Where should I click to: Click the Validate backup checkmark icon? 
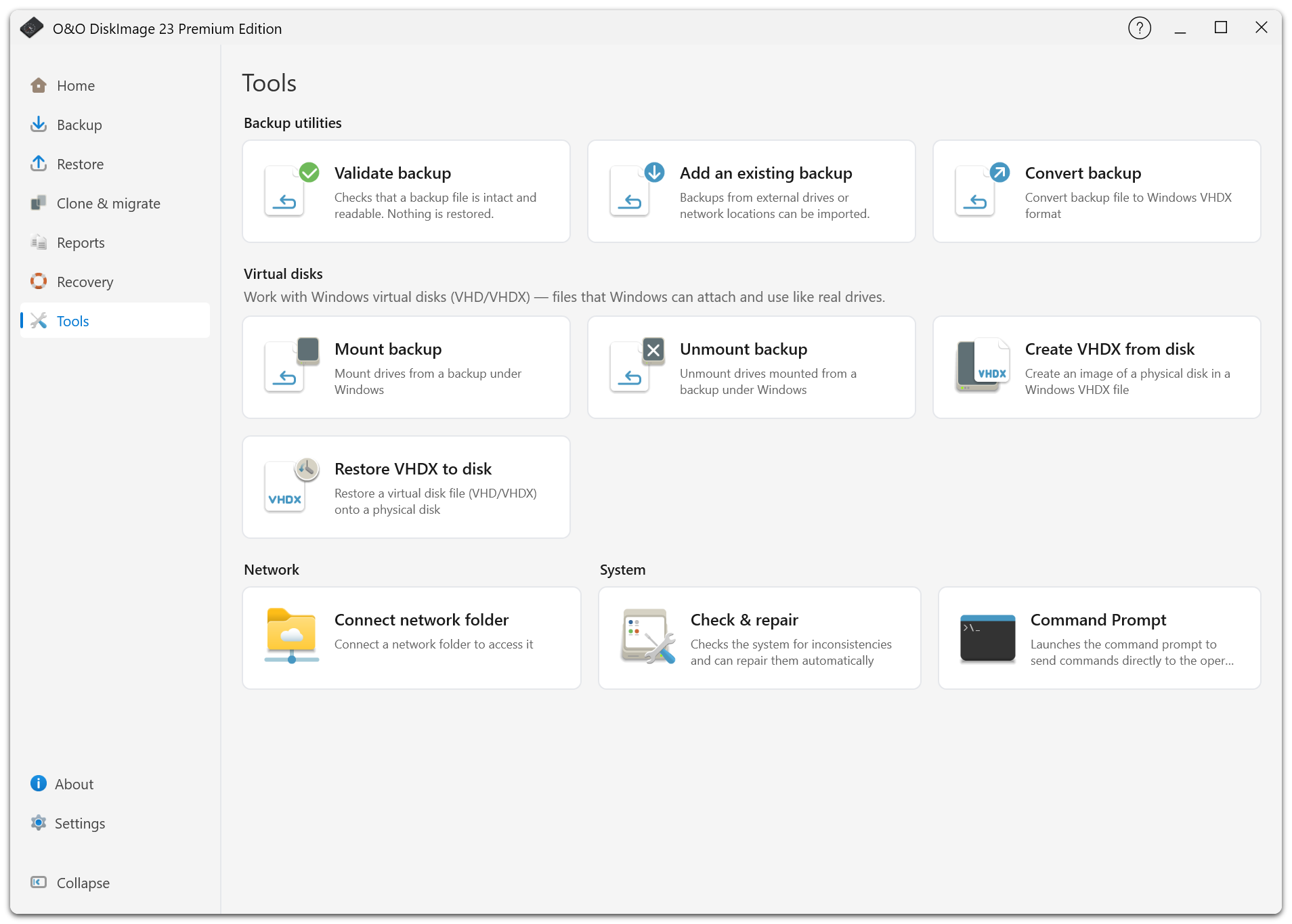click(x=292, y=190)
